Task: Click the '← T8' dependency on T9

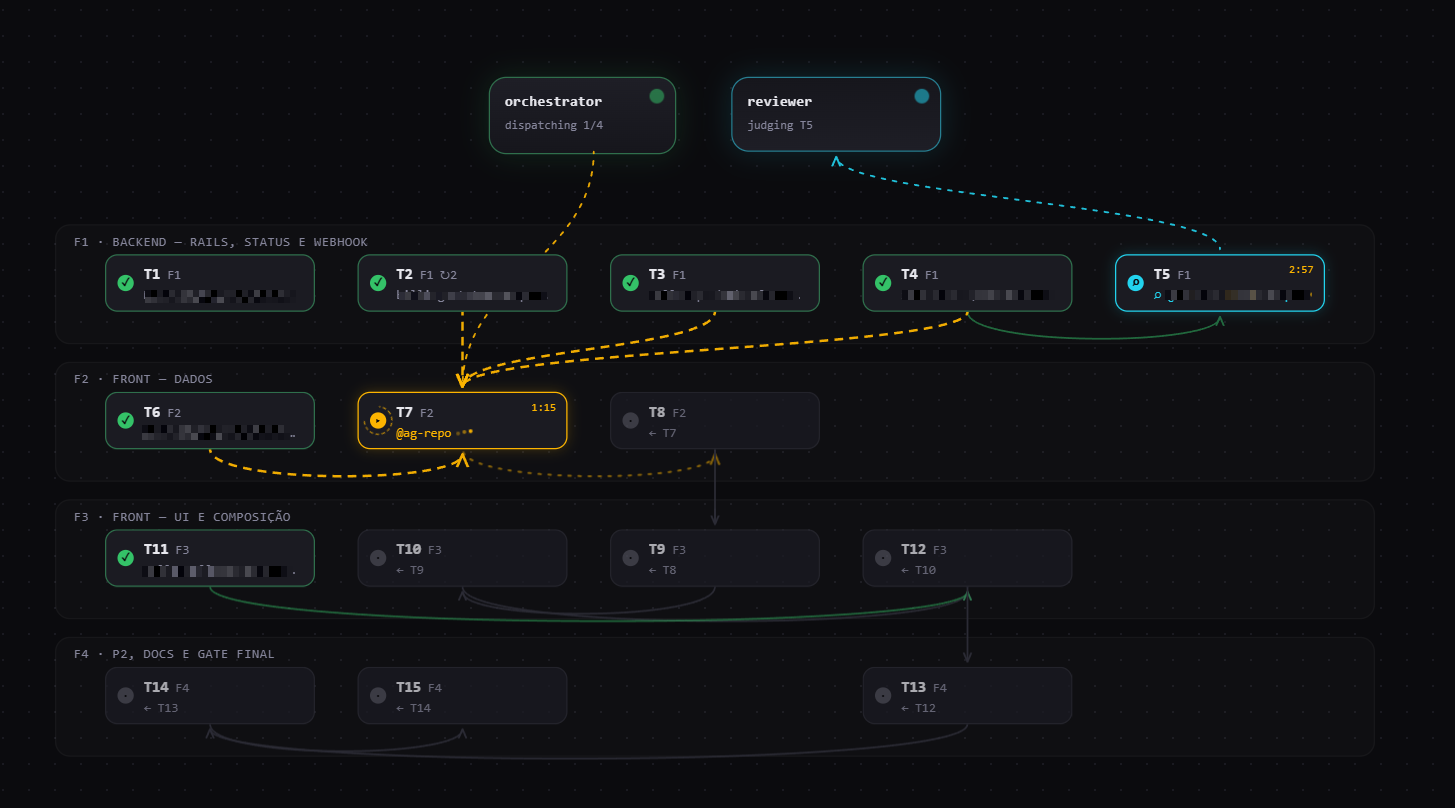Action: (662, 570)
